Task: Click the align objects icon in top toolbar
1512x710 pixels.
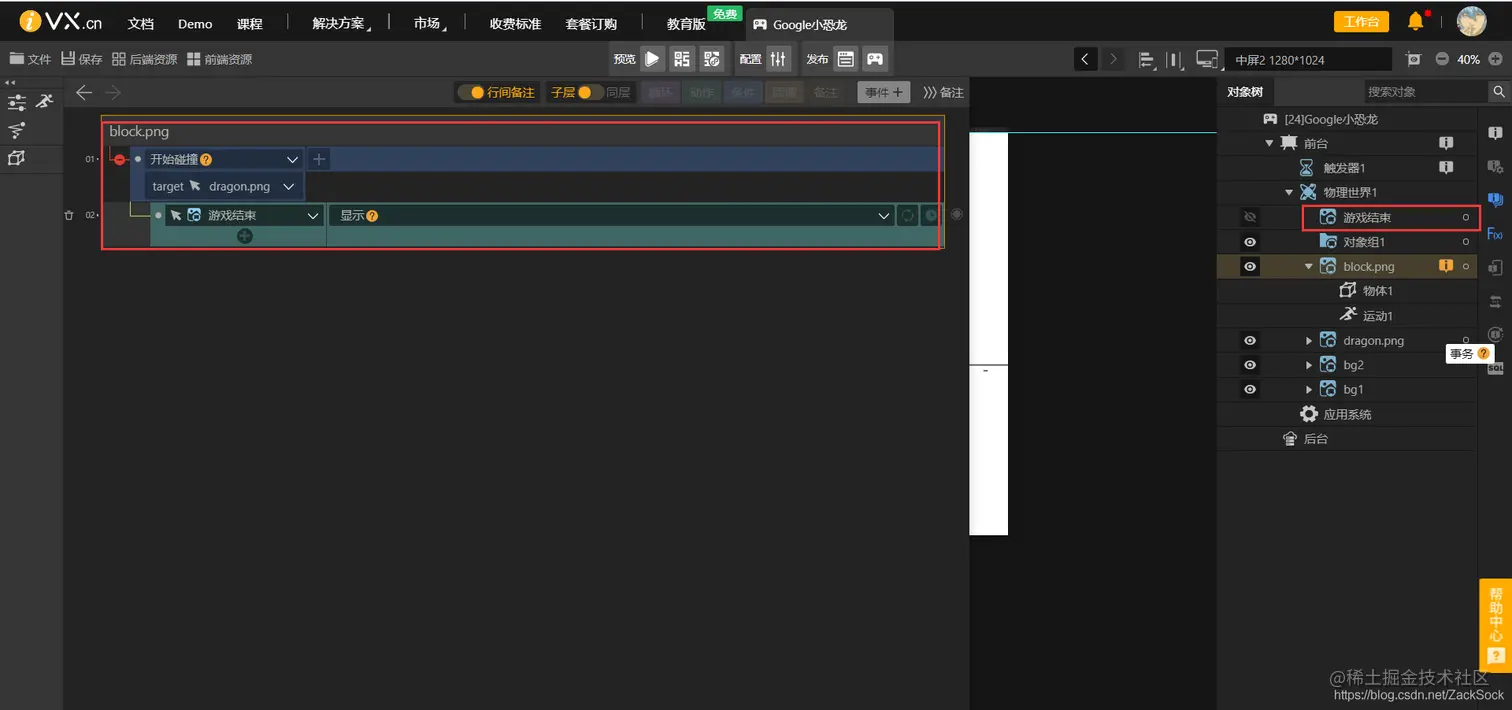Action: pos(1147,59)
